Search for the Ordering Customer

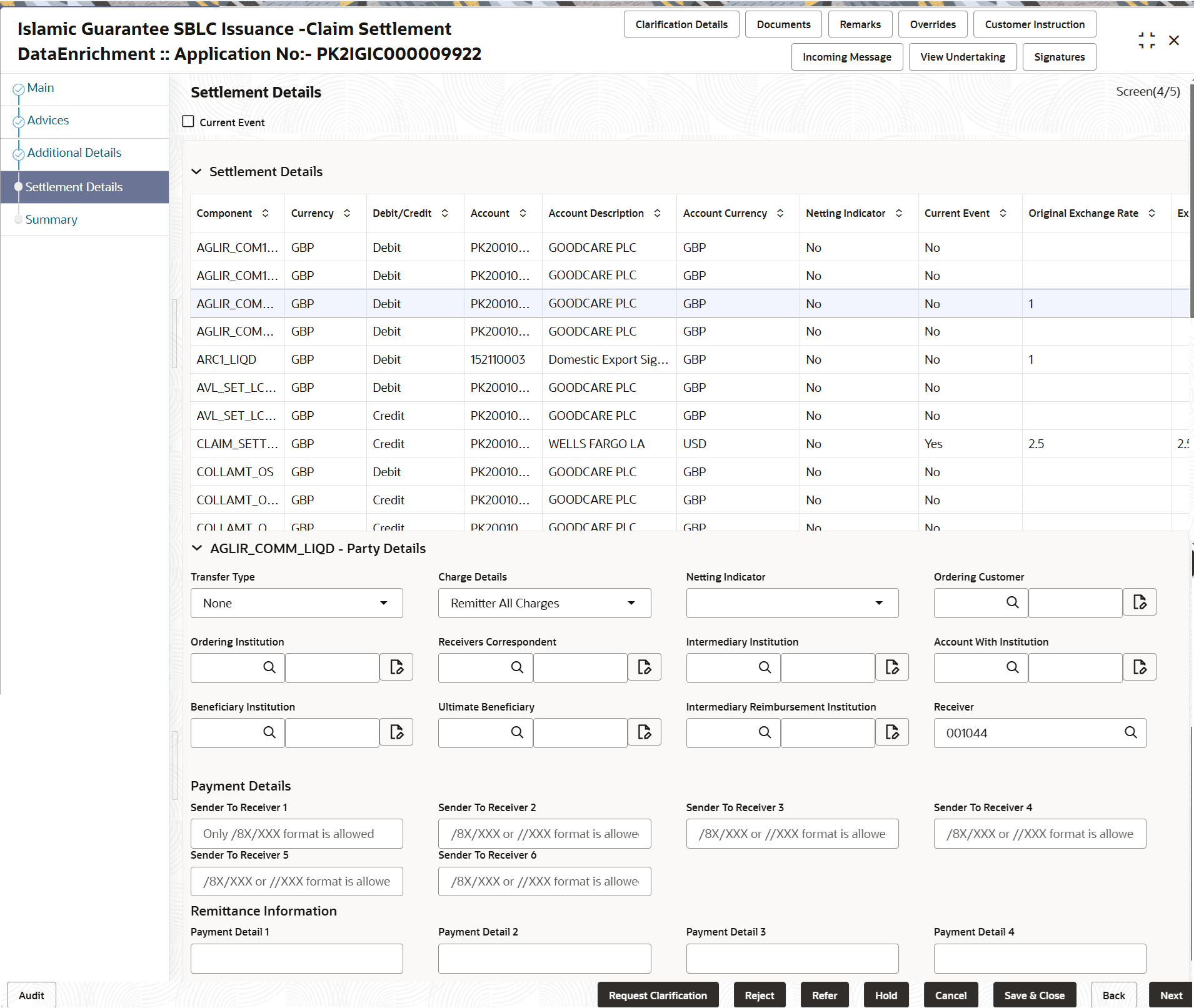click(1011, 602)
